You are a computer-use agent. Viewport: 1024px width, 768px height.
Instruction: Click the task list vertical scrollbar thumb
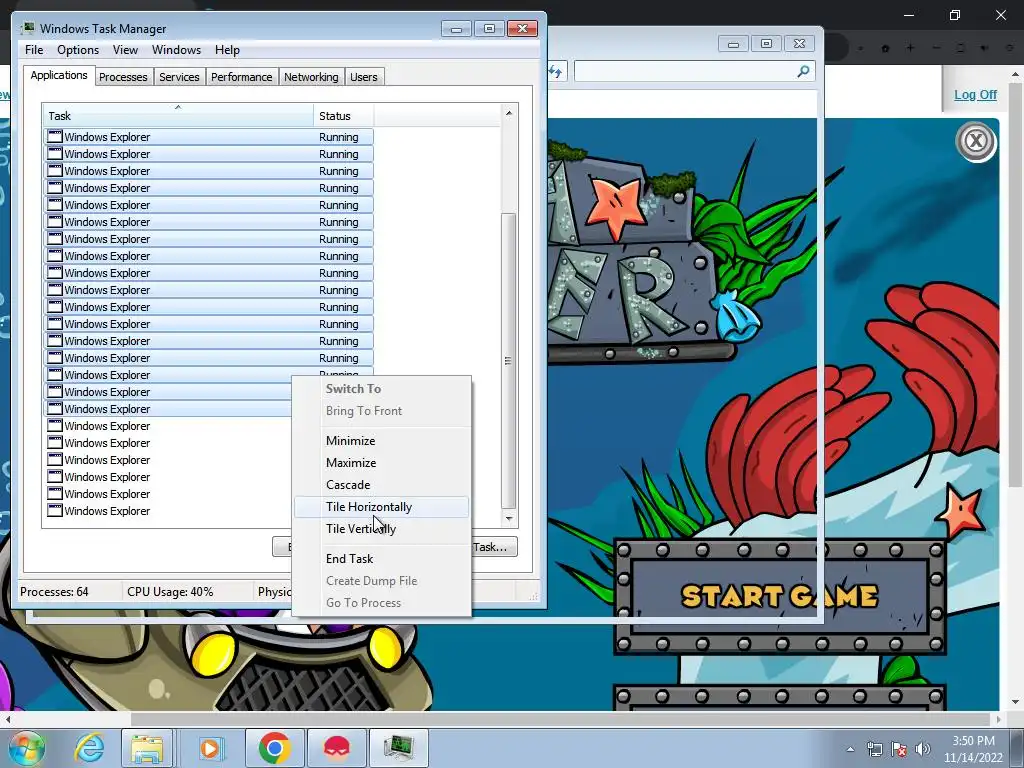pos(509,360)
